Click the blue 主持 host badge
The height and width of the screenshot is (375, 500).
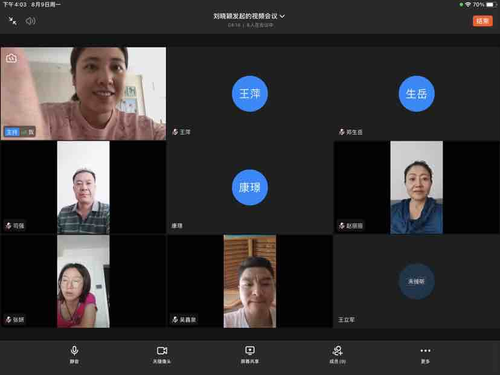coord(12,132)
